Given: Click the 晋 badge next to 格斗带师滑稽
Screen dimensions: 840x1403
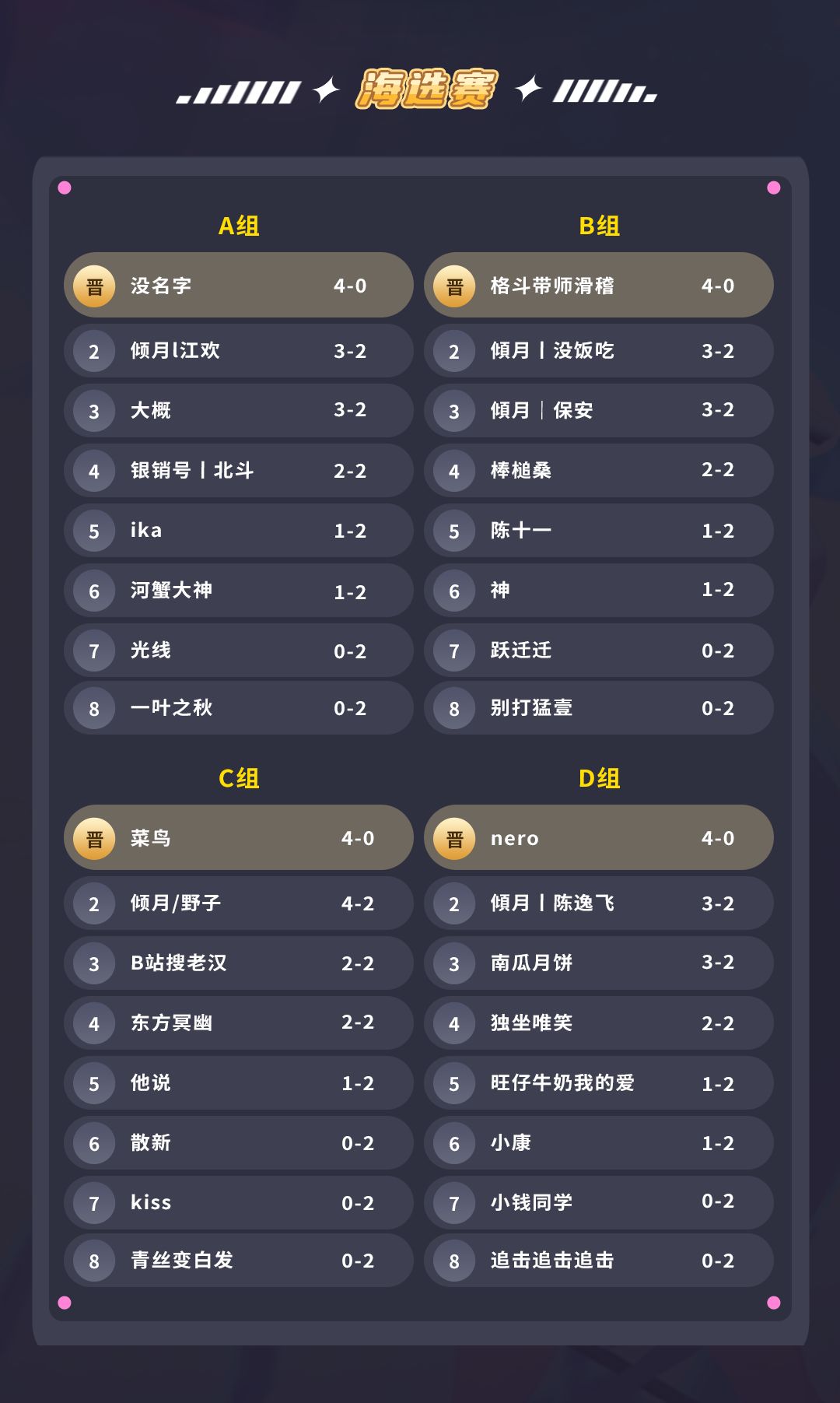Looking at the screenshot, I should click(454, 286).
